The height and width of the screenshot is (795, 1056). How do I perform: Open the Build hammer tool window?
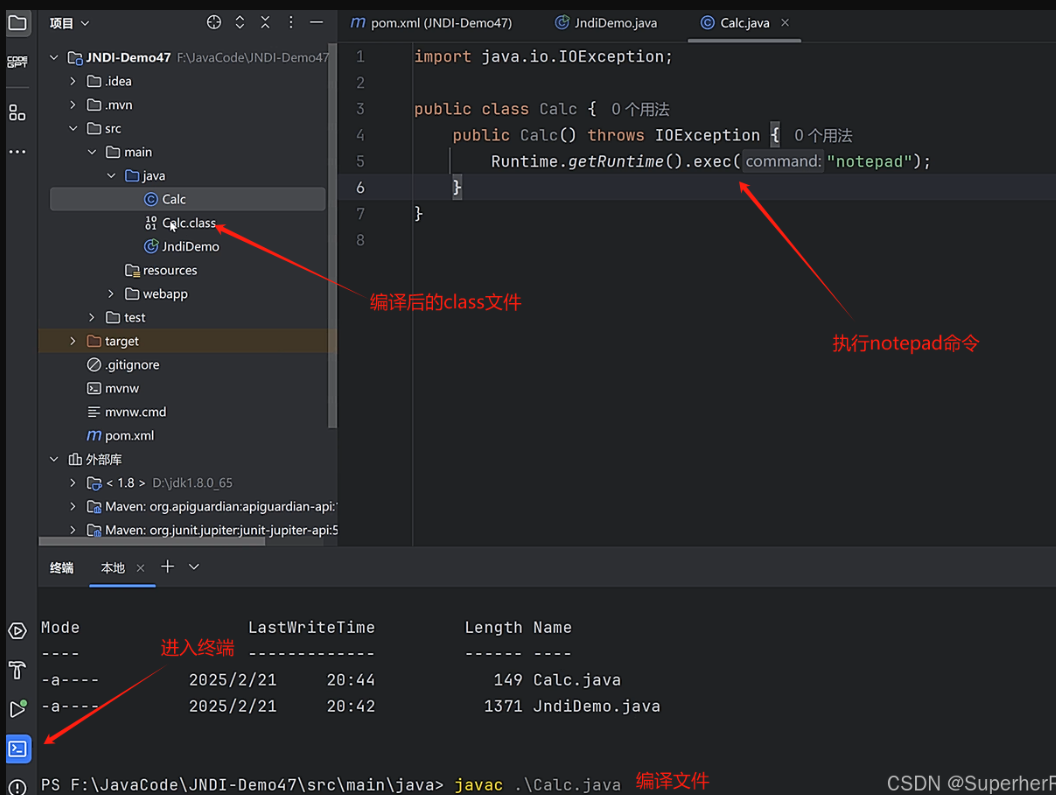point(18,670)
